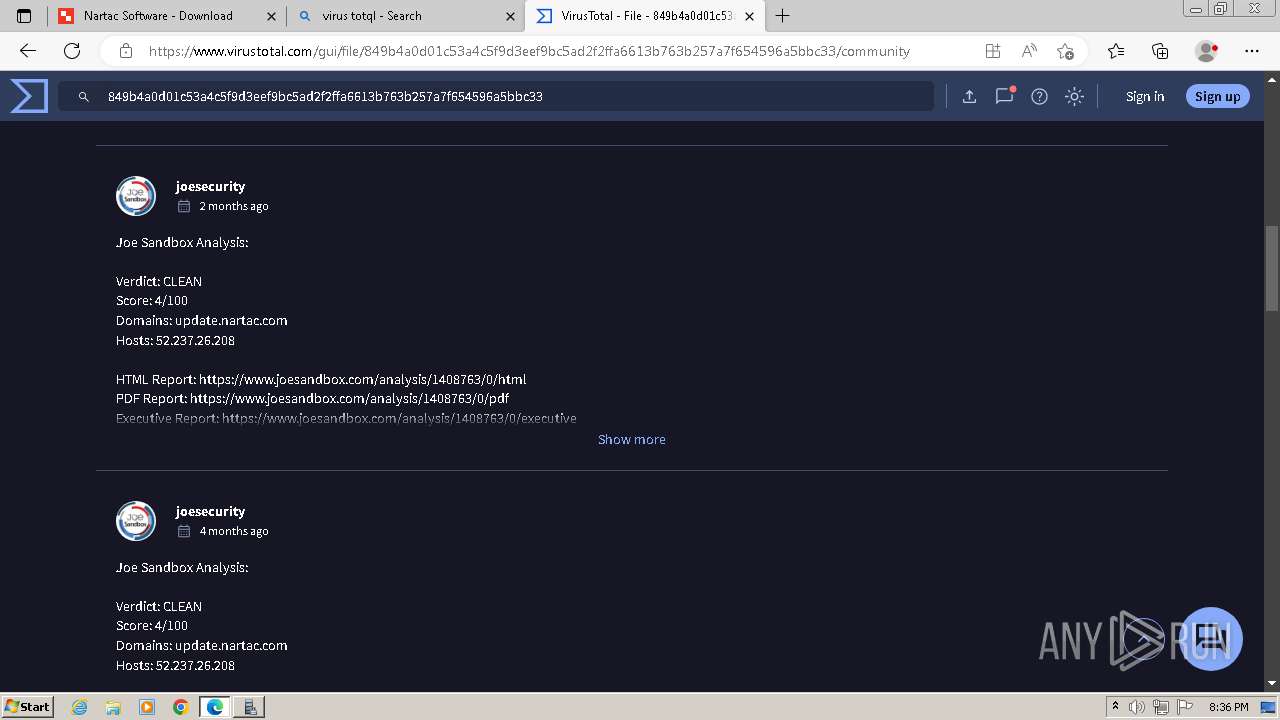Image resolution: width=1280 pixels, height=720 pixels.
Task: Open the VirusTotal logo home link
Action: click(x=29, y=96)
